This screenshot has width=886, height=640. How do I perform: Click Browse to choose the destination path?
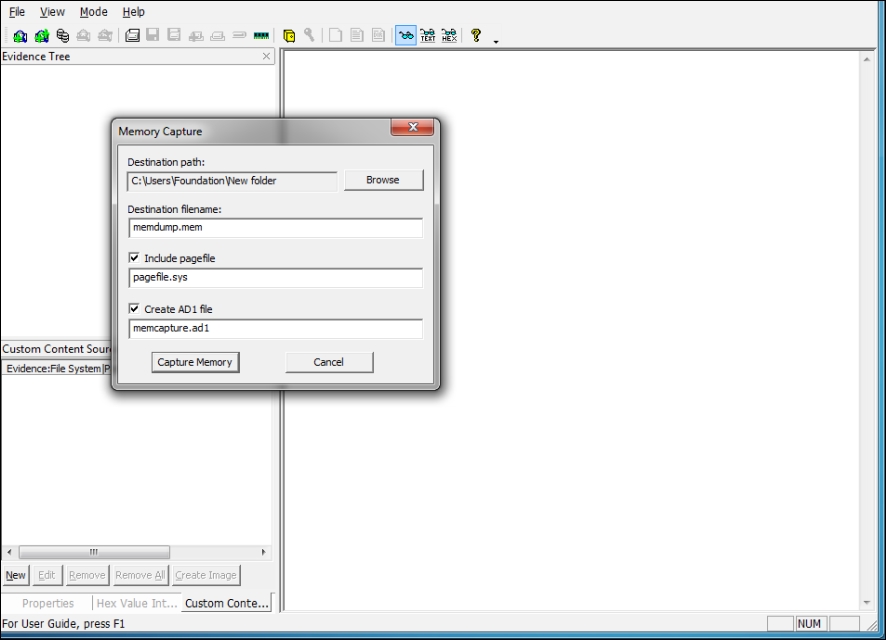[383, 180]
